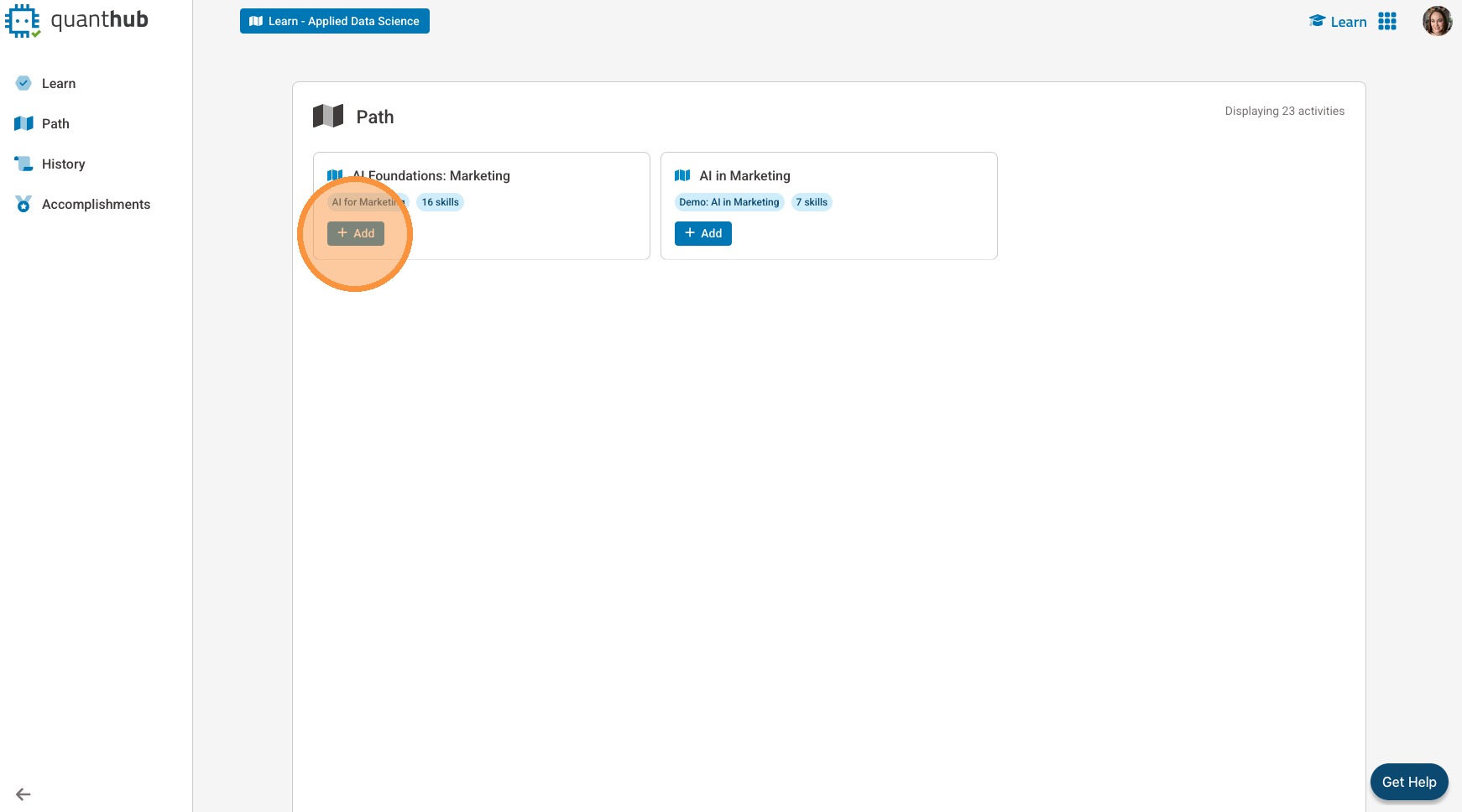The height and width of the screenshot is (812, 1462).
Task: Click the Demo: AI in Marketing tag
Action: [x=729, y=202]
